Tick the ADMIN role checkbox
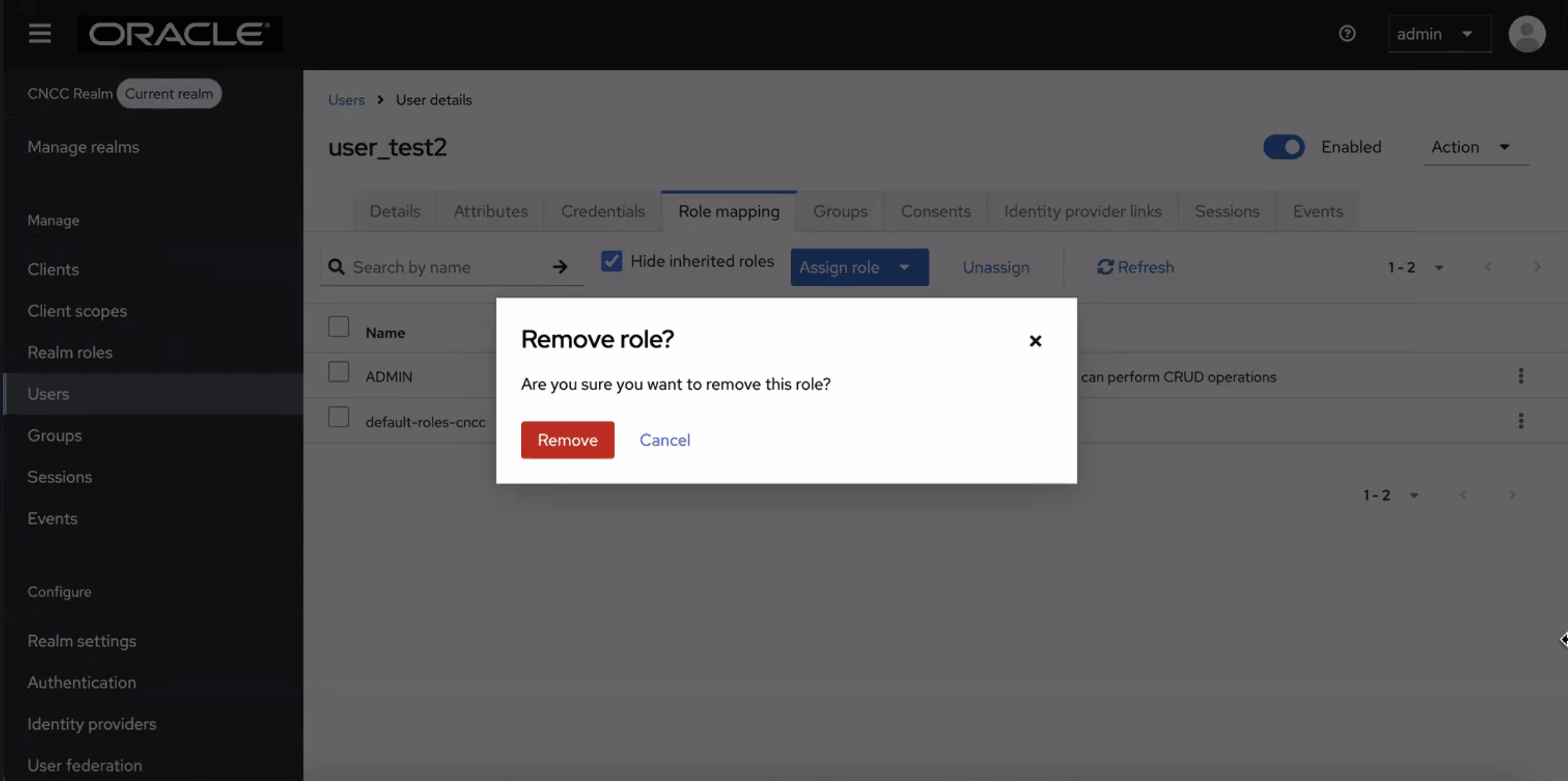 coord(338,372)
